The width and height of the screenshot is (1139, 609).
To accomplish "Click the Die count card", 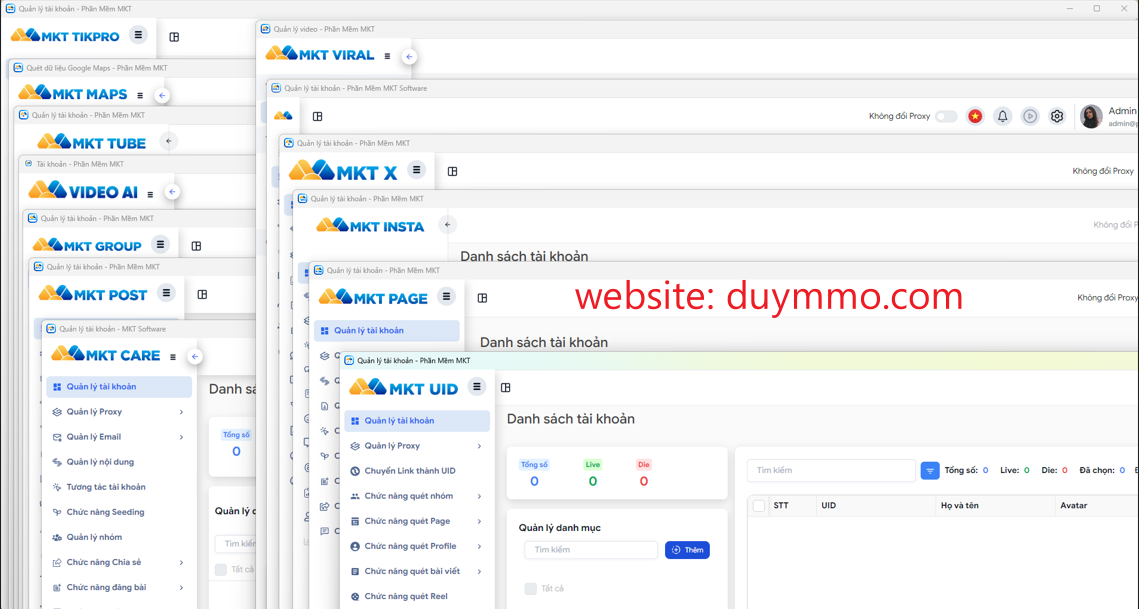I will [x=644, y=473].
